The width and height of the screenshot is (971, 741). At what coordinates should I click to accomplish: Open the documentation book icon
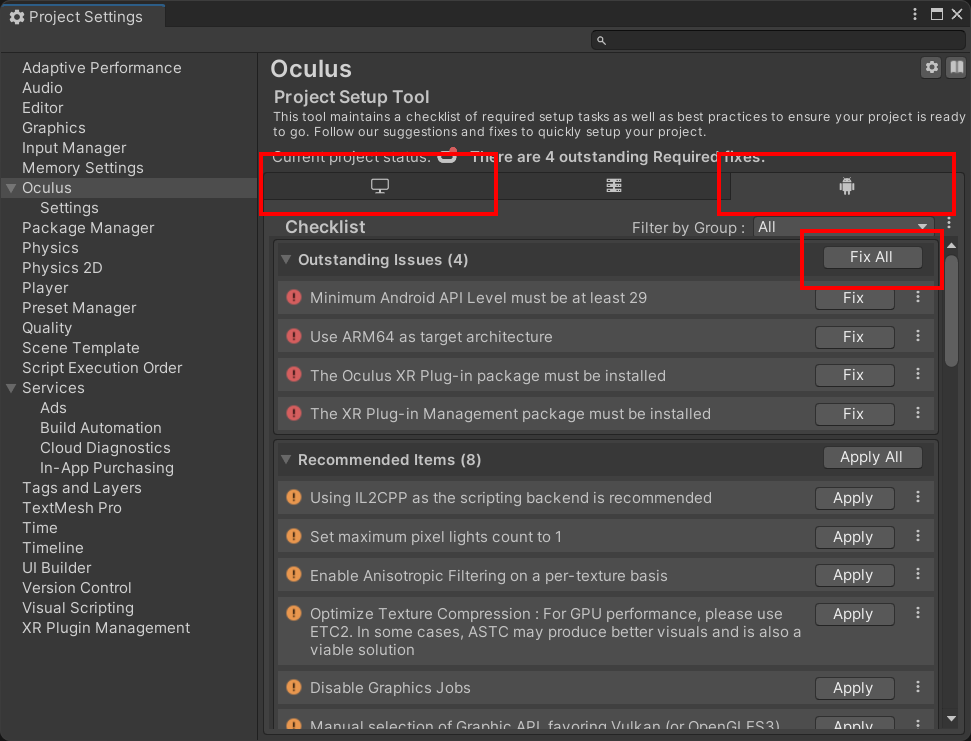pos(956,67)
